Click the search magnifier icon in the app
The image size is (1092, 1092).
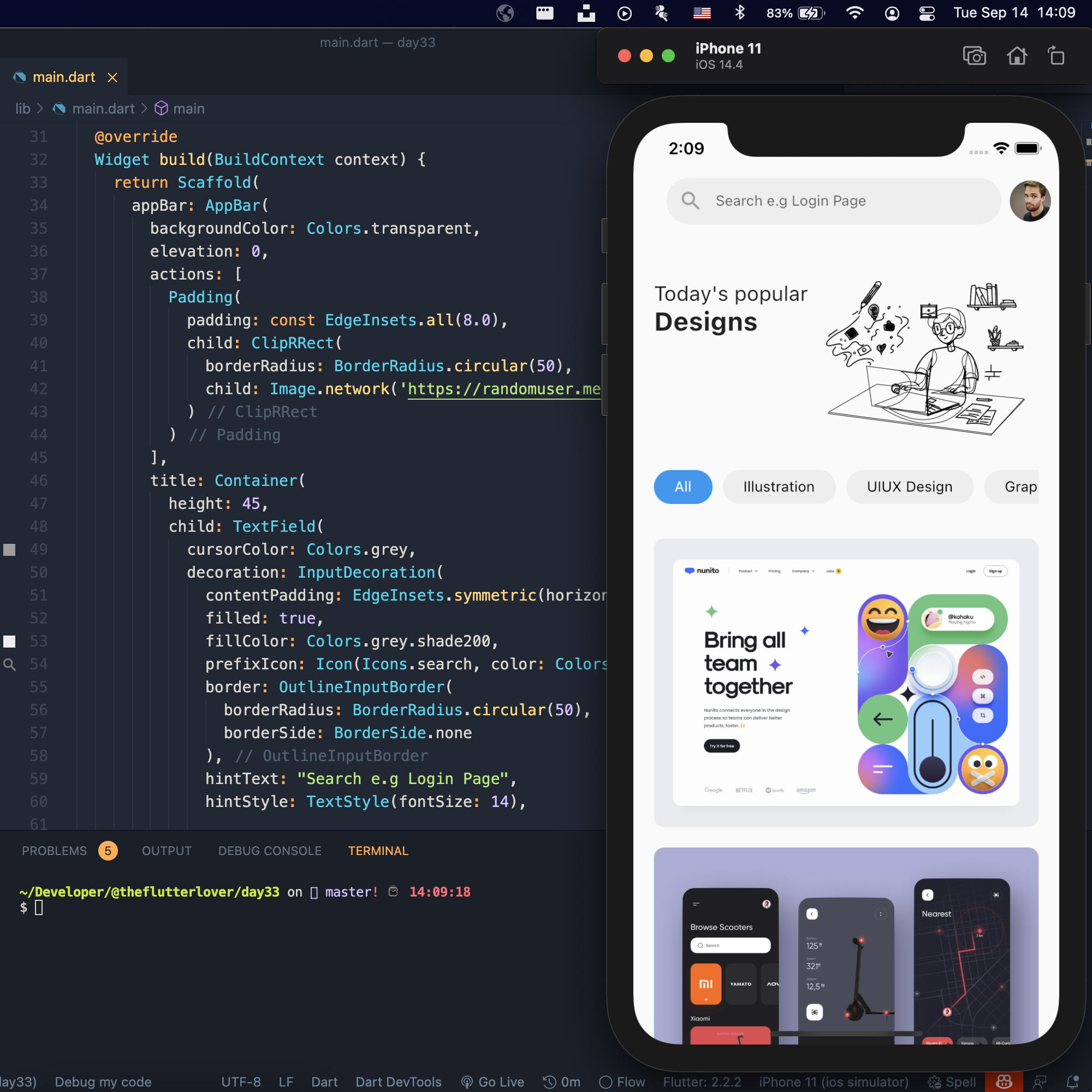(690, 200)
